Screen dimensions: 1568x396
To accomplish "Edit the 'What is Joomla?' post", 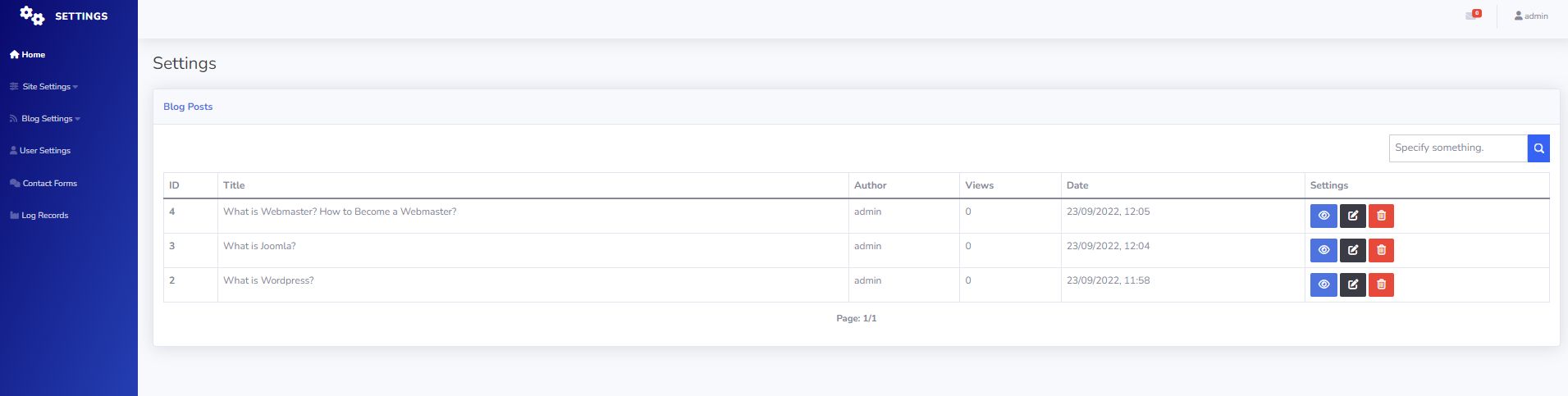I will click(1352, 250).
